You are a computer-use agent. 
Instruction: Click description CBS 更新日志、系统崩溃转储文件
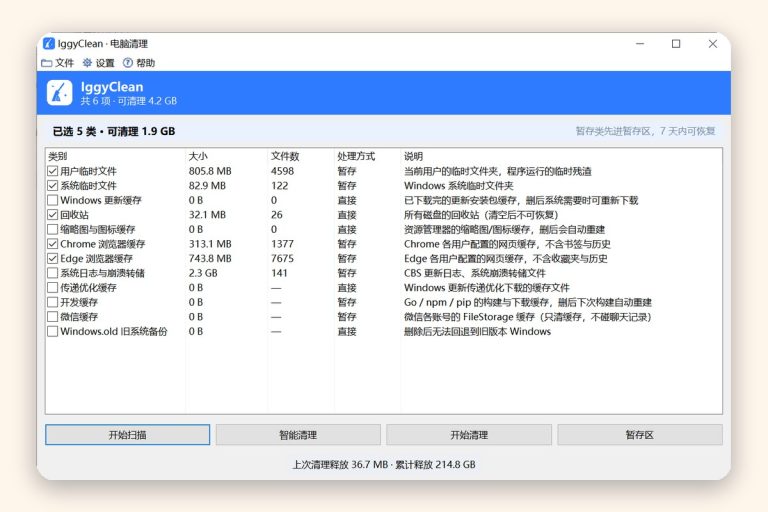pos(475,273)
